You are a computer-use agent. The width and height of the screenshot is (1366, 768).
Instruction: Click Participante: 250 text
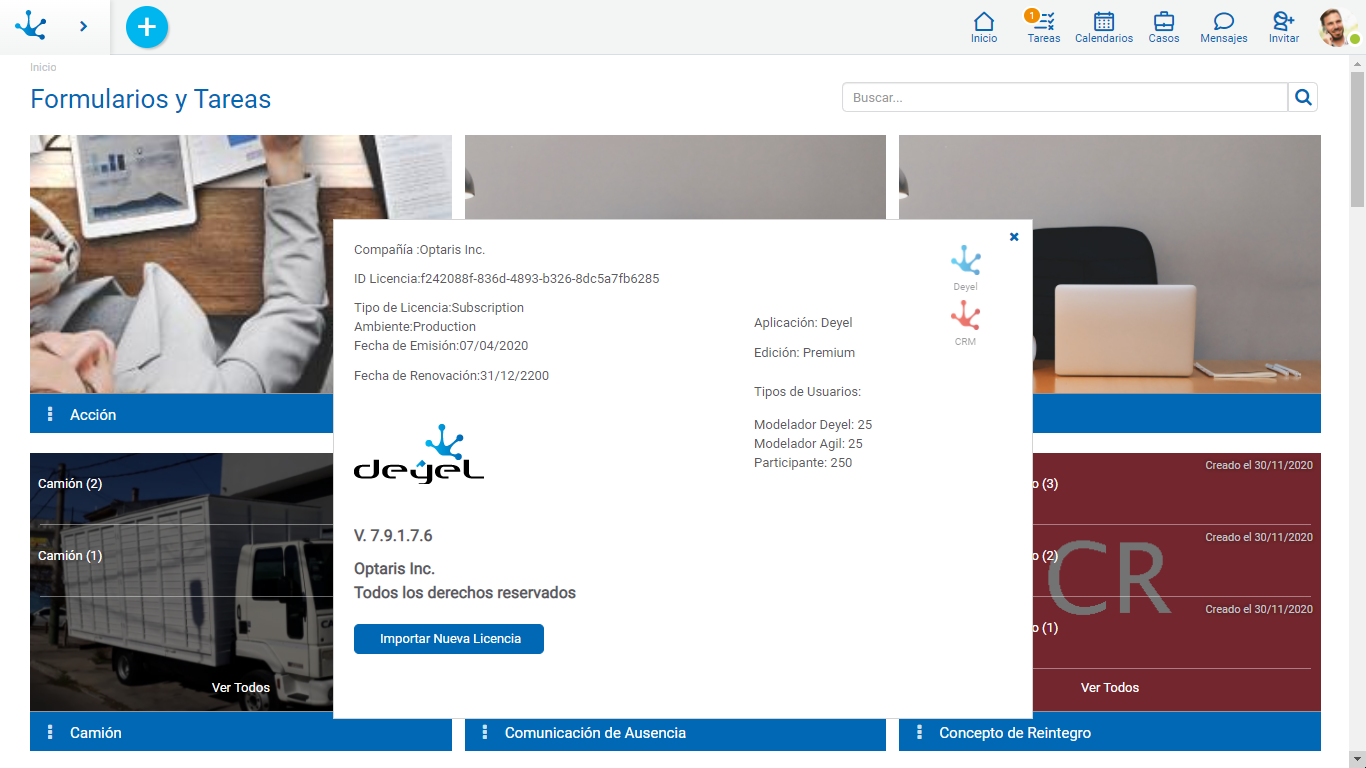coord(803,463)
